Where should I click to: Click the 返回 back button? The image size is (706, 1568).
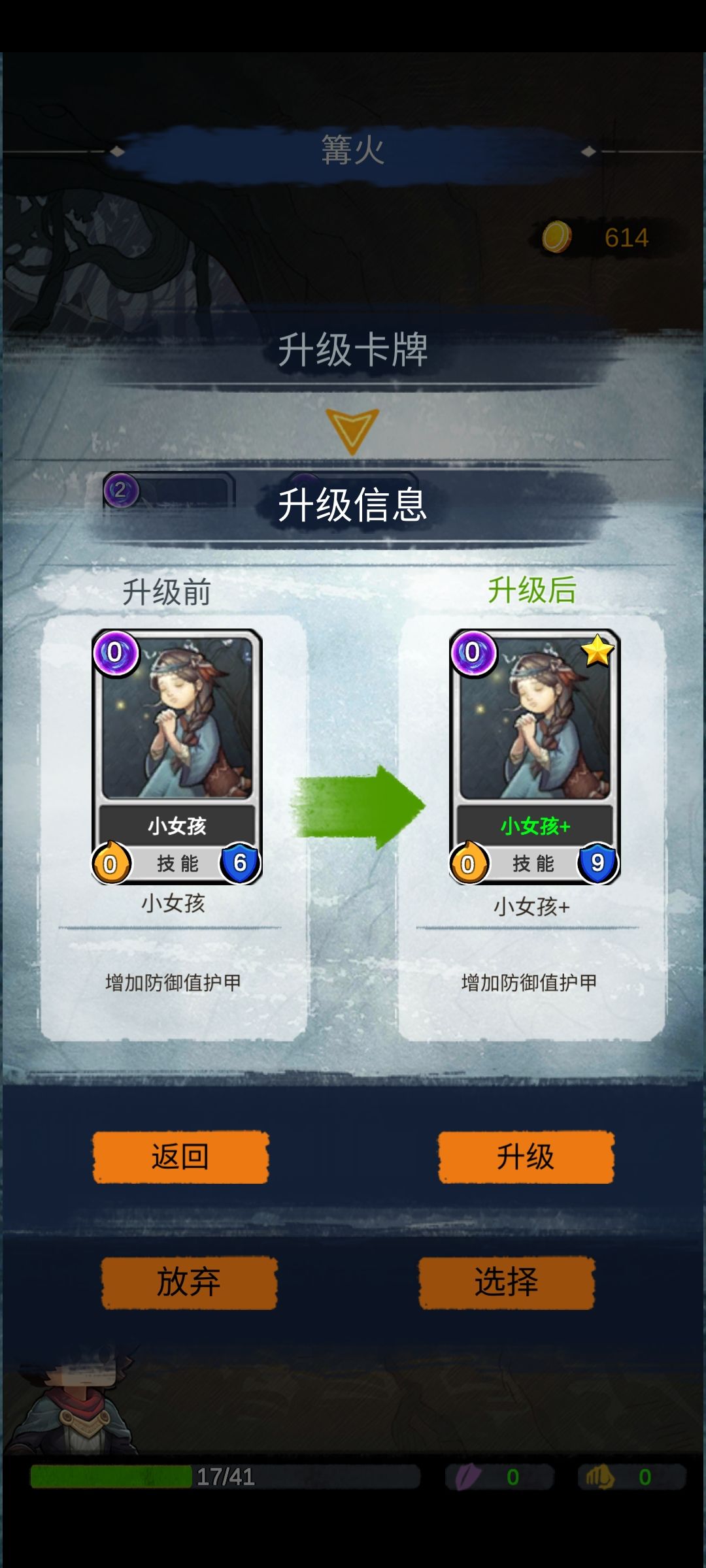point(180,1157)
